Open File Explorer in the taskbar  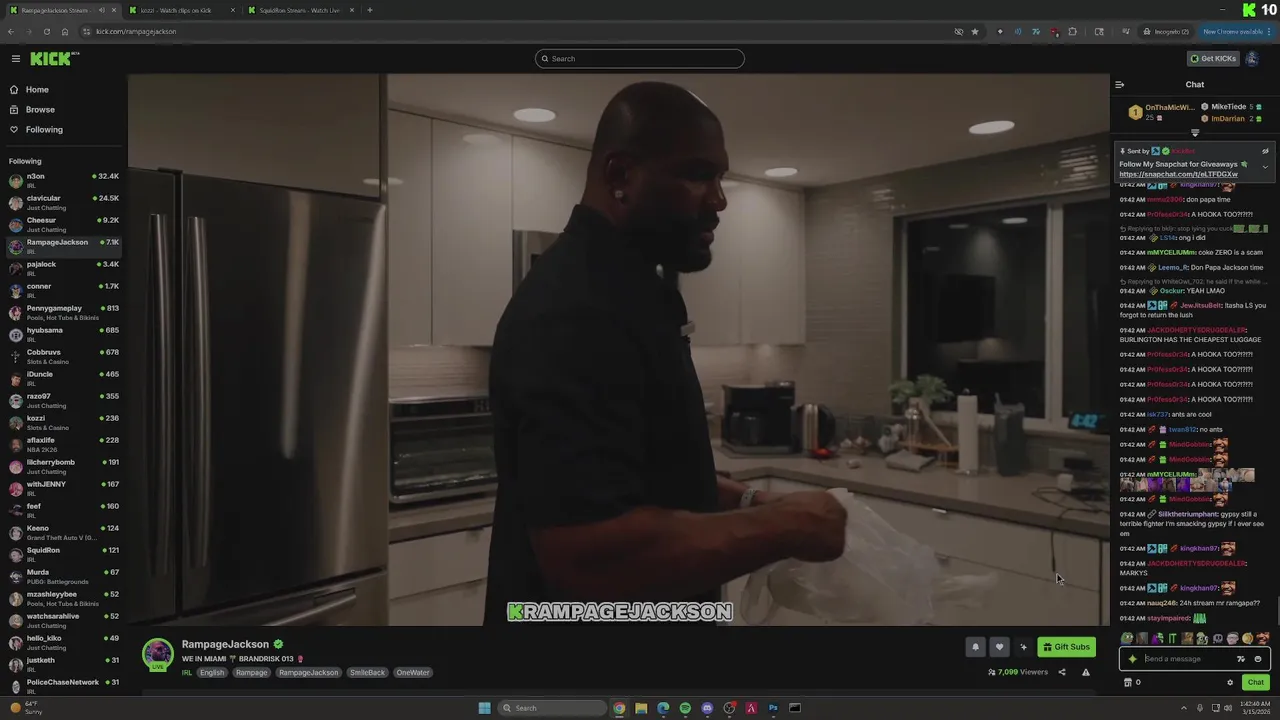click(x=641, y=708)
